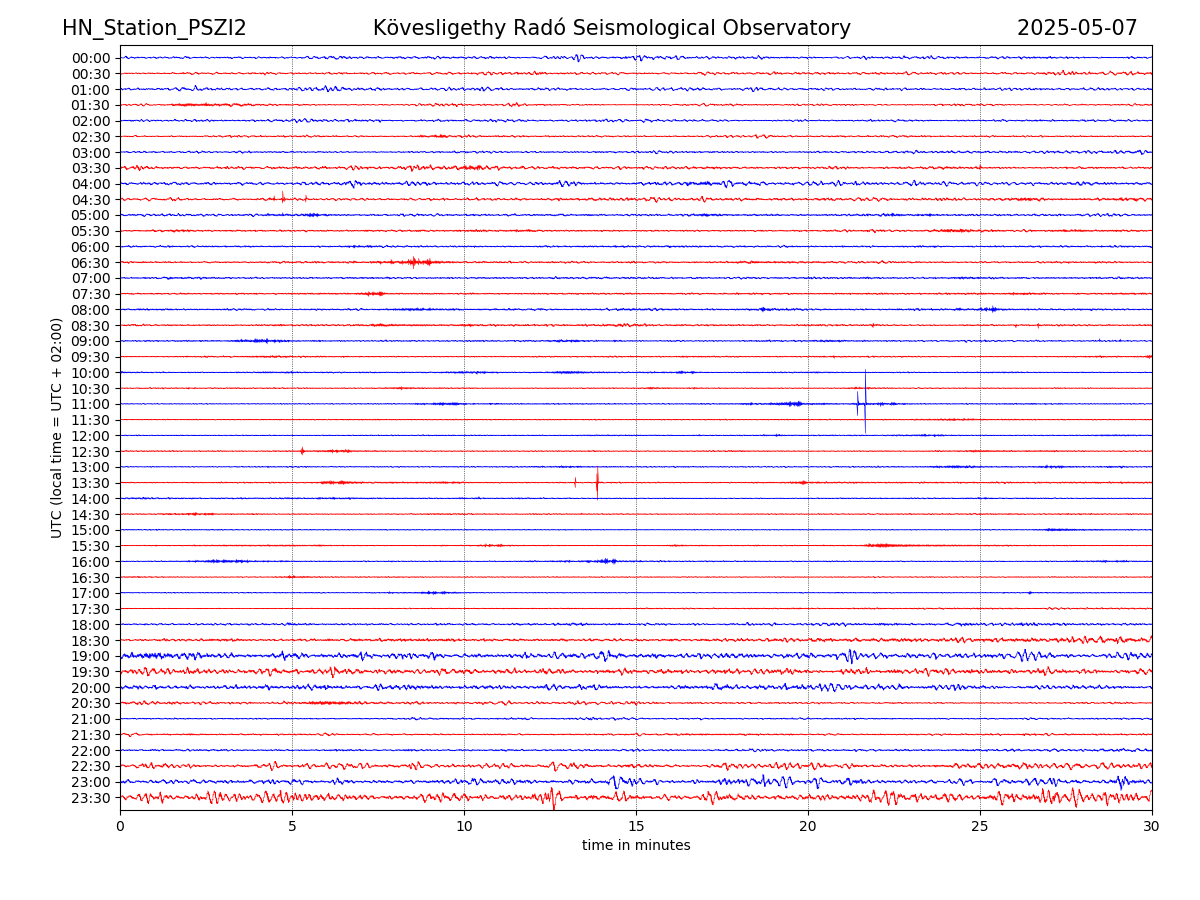Select the UTC local time y-axis label

[x=57, y=427]
